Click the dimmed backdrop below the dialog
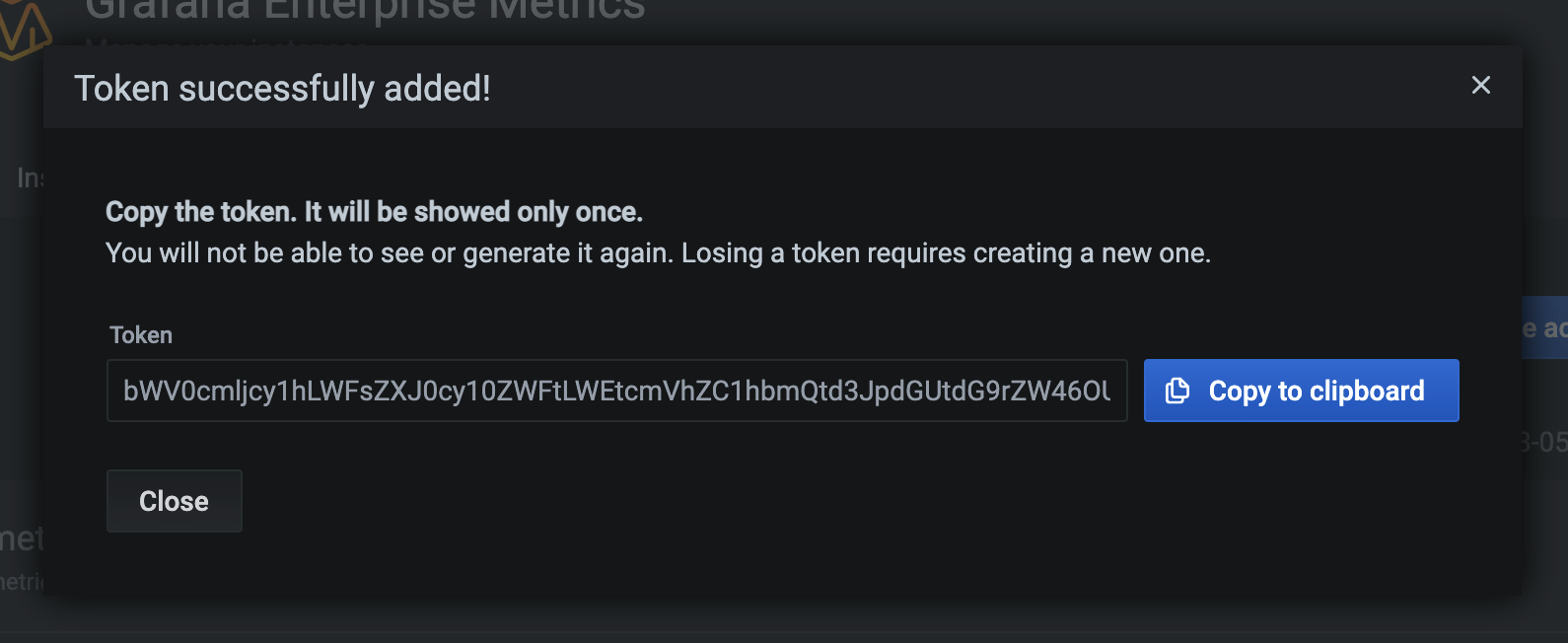The height and width of the screenshot is (643, 1568). [x=784, y=619]
